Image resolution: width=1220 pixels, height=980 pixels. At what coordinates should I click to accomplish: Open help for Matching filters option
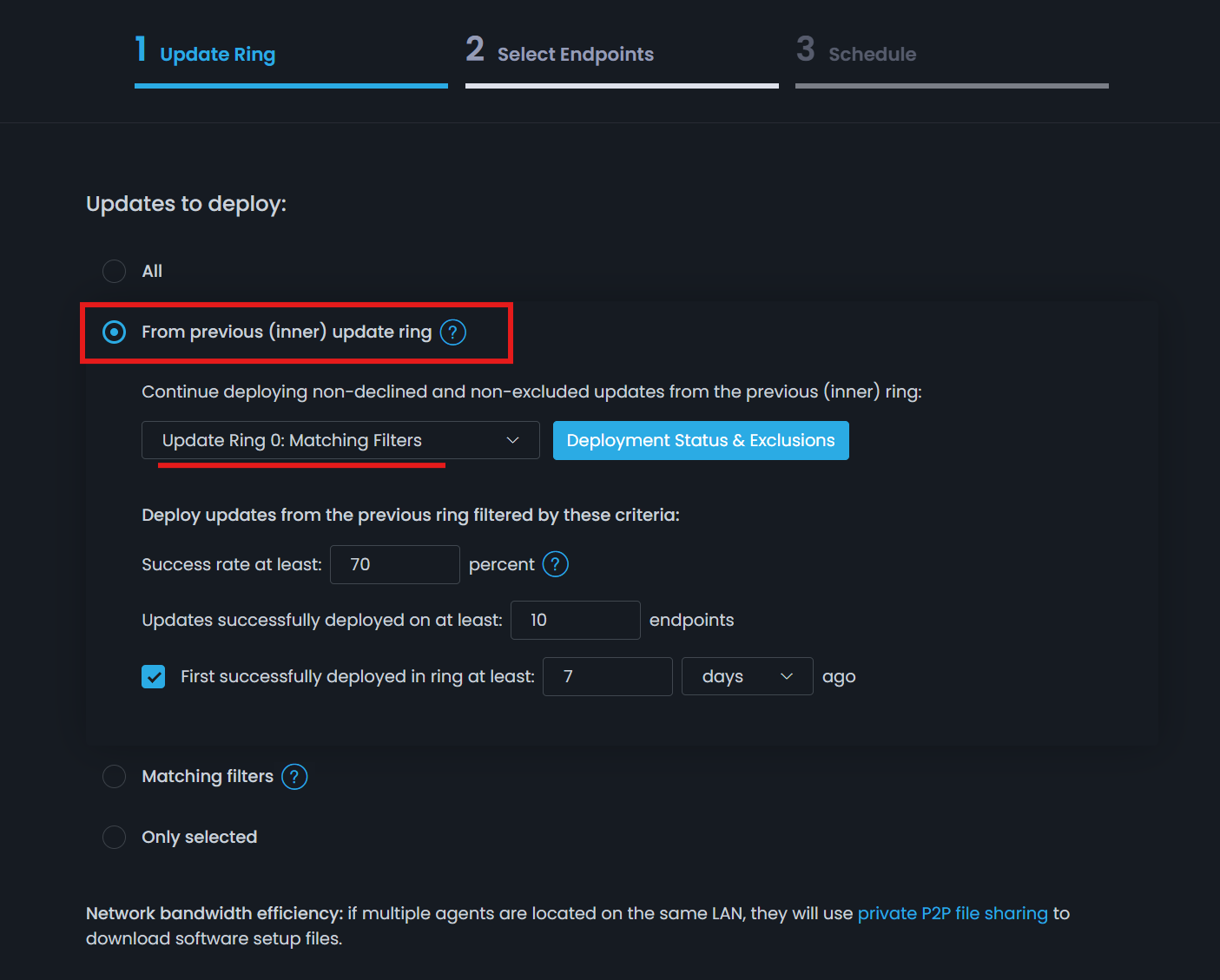pyautogui.click(x=294, y=776)
